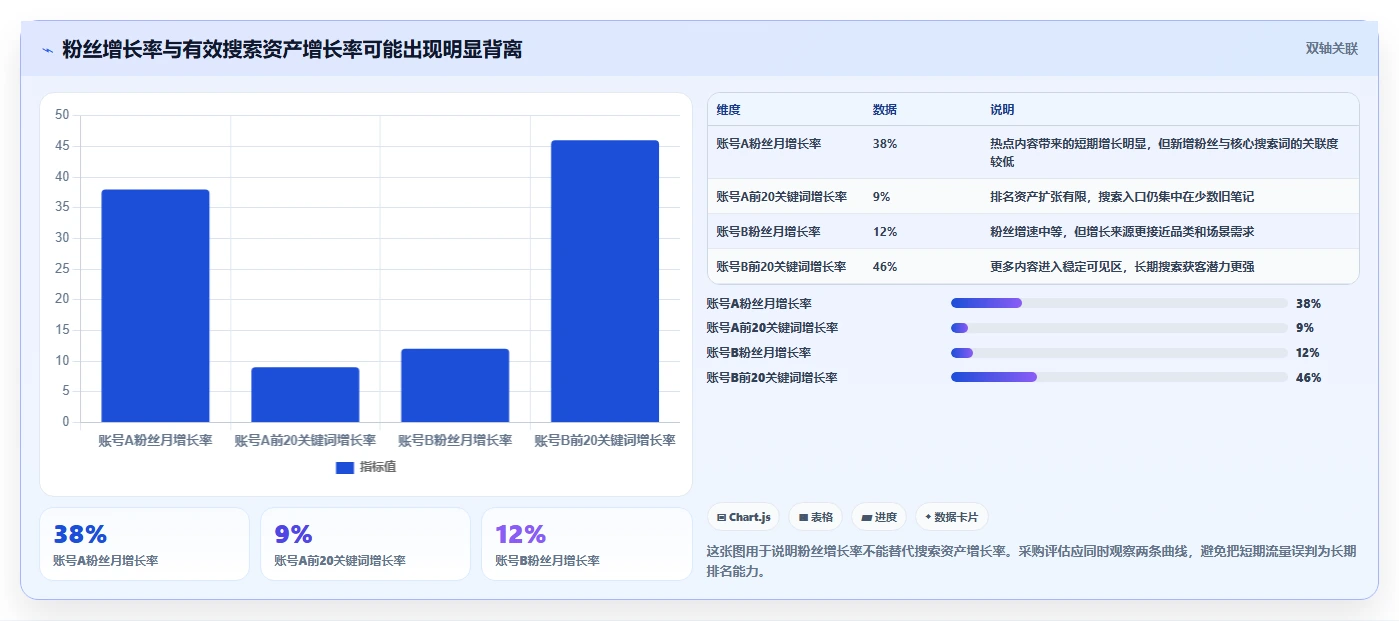Click the 12% cell in the table
The height and width of the screenshot is (621, 1399).
(x=885, y=232)
